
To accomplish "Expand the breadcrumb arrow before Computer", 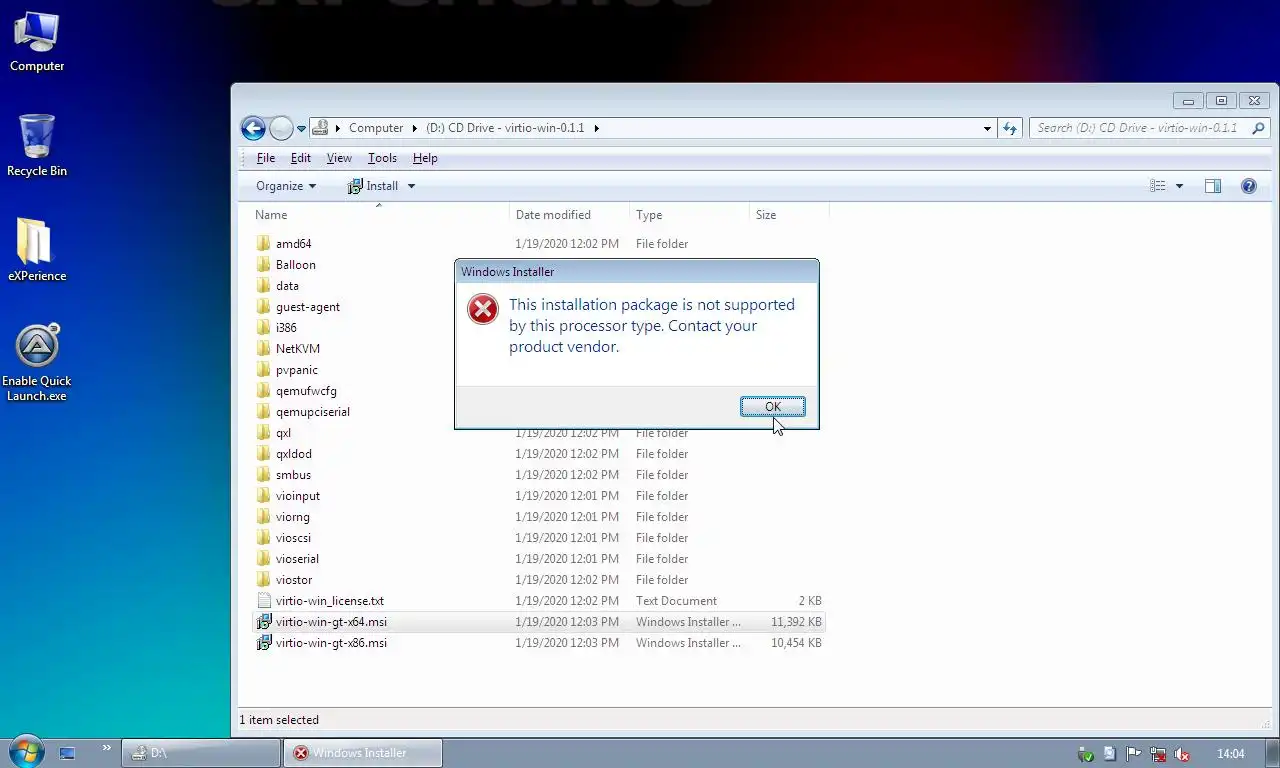I will (x=338, y=128).
